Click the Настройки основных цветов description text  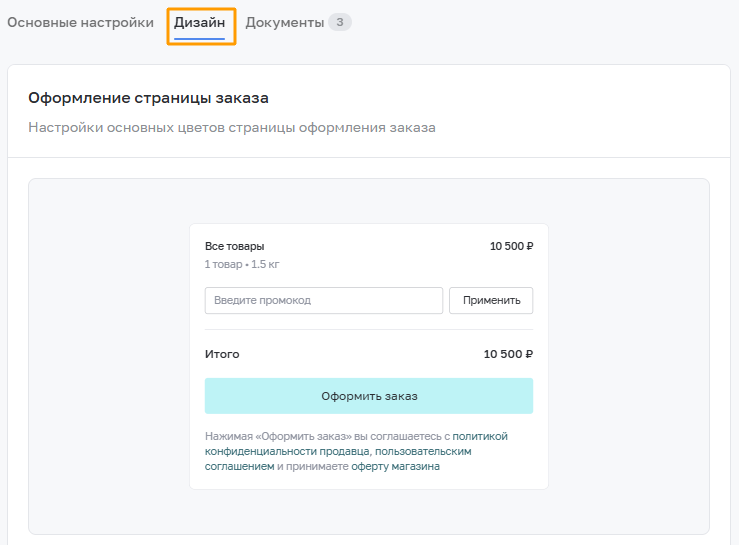coord(232,128)
